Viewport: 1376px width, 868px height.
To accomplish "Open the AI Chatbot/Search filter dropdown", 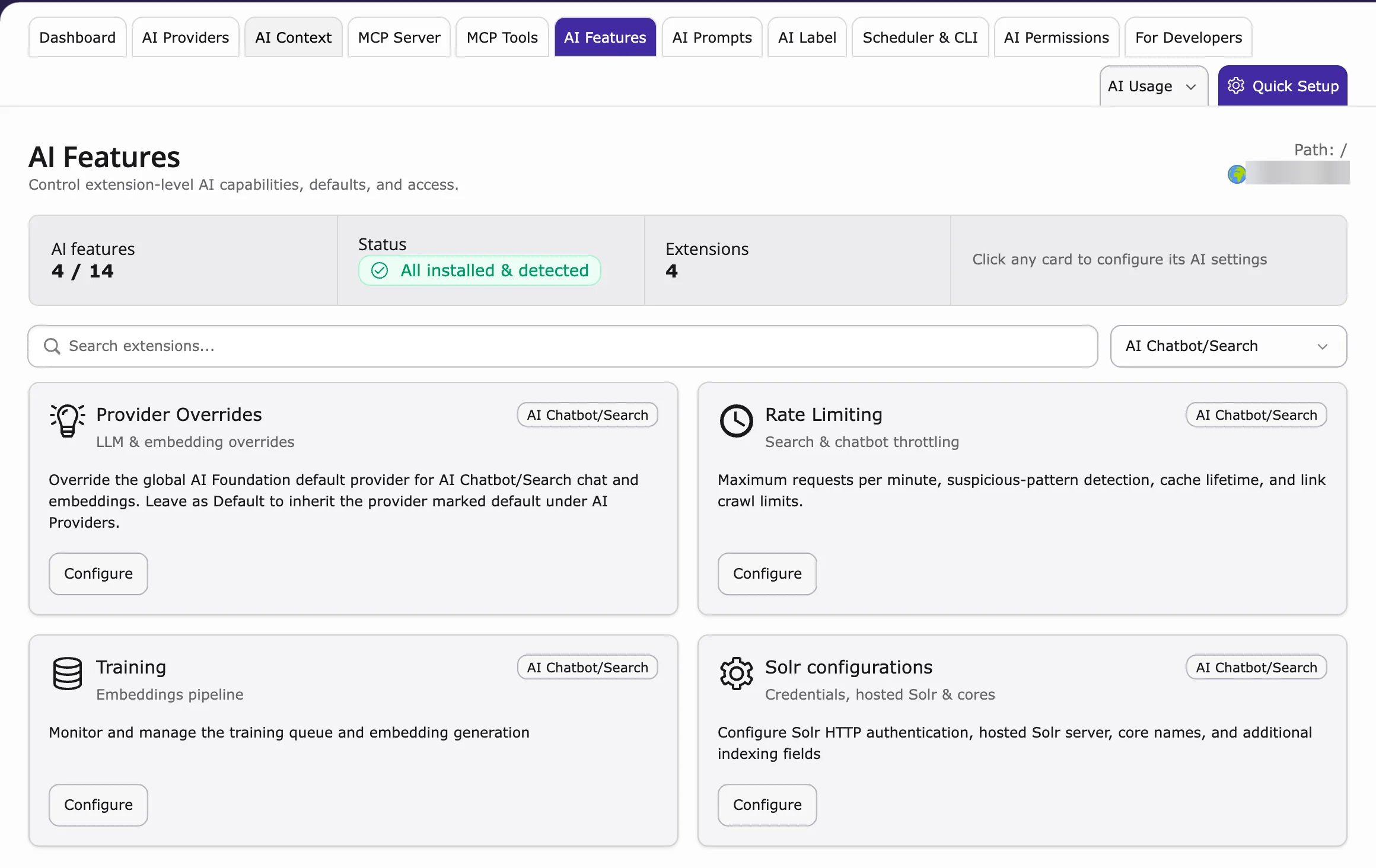I will tap(1228, 346).
